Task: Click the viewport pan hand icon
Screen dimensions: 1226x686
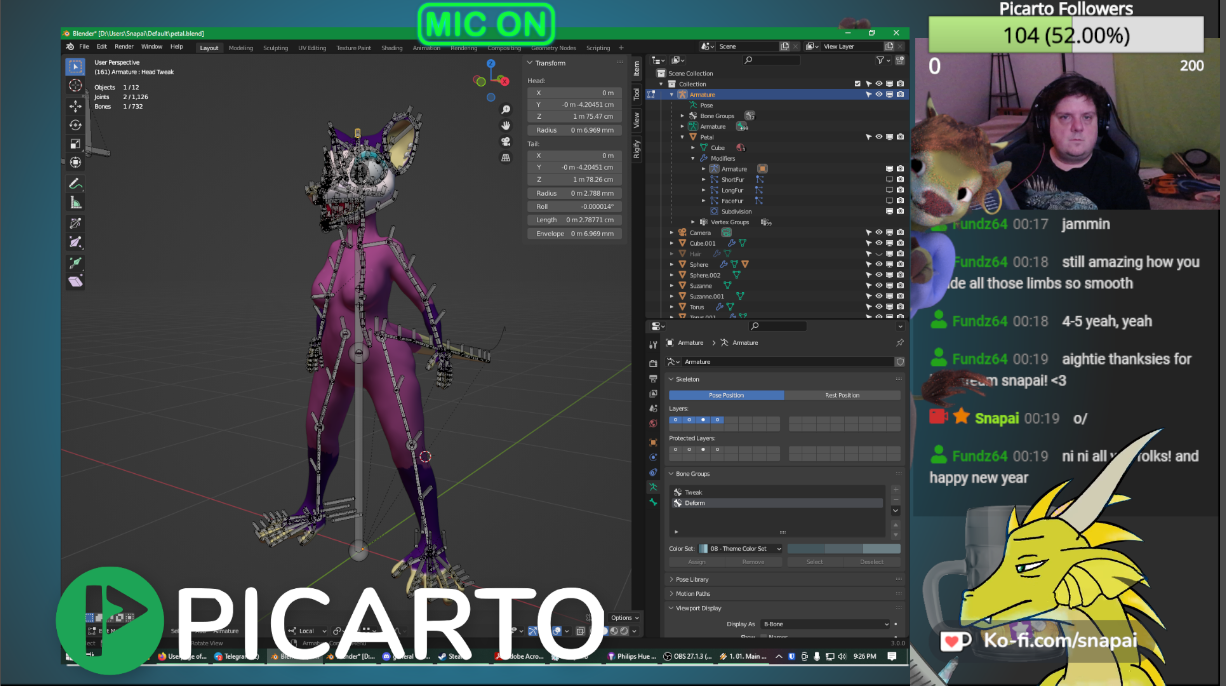Action: pyautogui.click(x=506, y=125)
